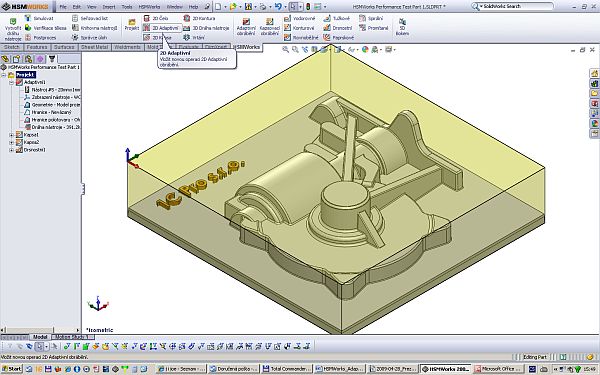Run the Simulovat toolpath simulation
The width and height of the screenshot is (600, 375).
39,18
